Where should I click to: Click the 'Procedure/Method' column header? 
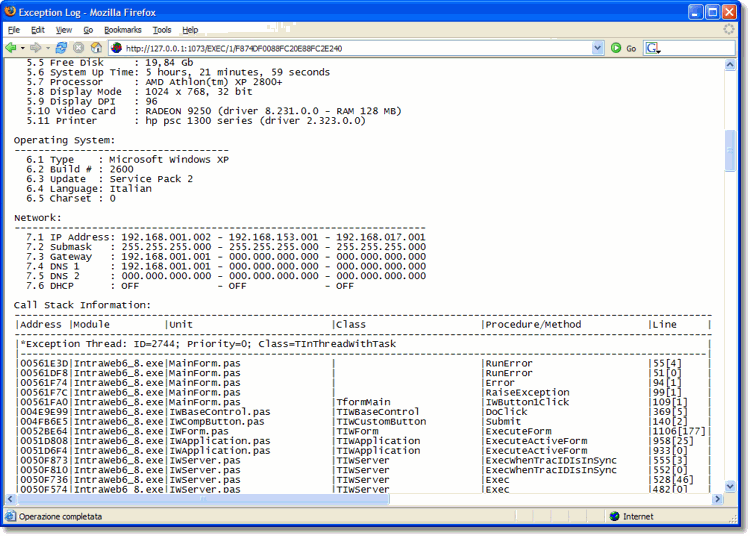coord(533,325)
